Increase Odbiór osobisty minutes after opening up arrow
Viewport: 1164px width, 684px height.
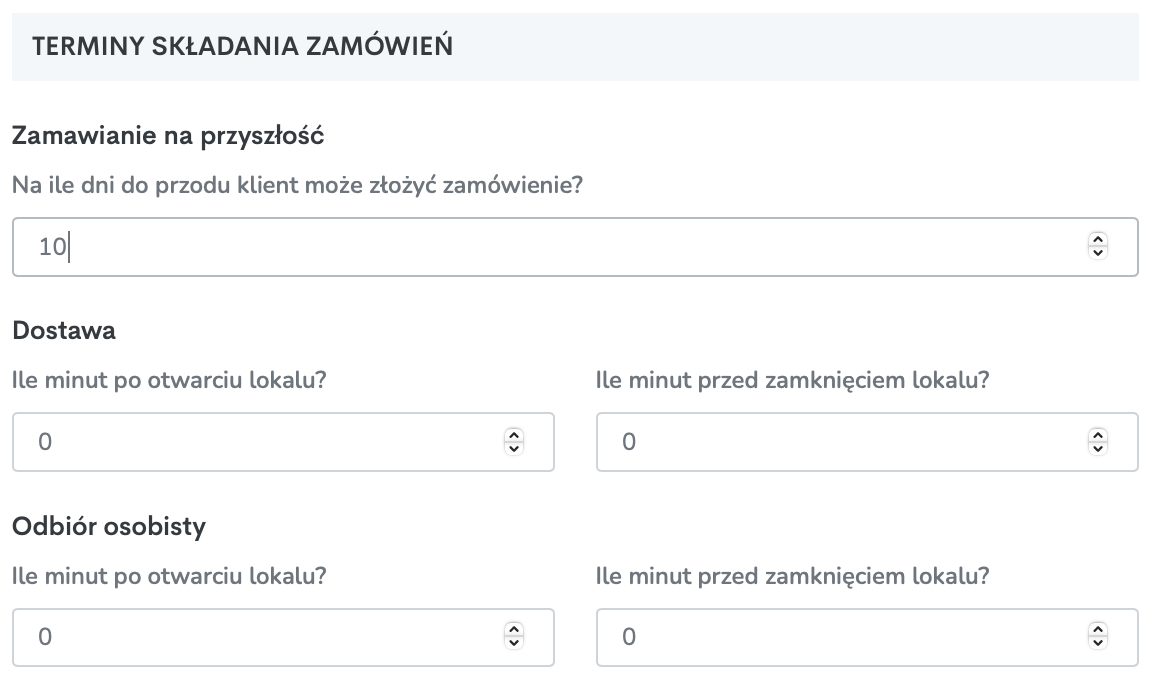(x=514, y=630)
